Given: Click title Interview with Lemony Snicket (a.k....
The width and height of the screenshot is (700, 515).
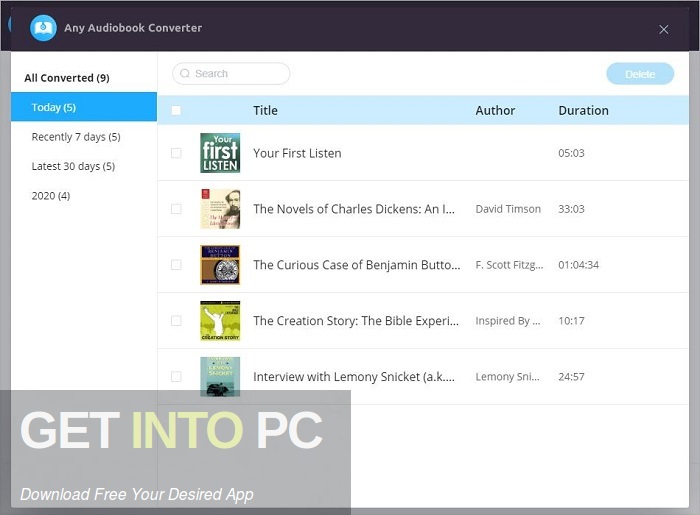Looking at the screenshot, I should (x=354, y=377).
